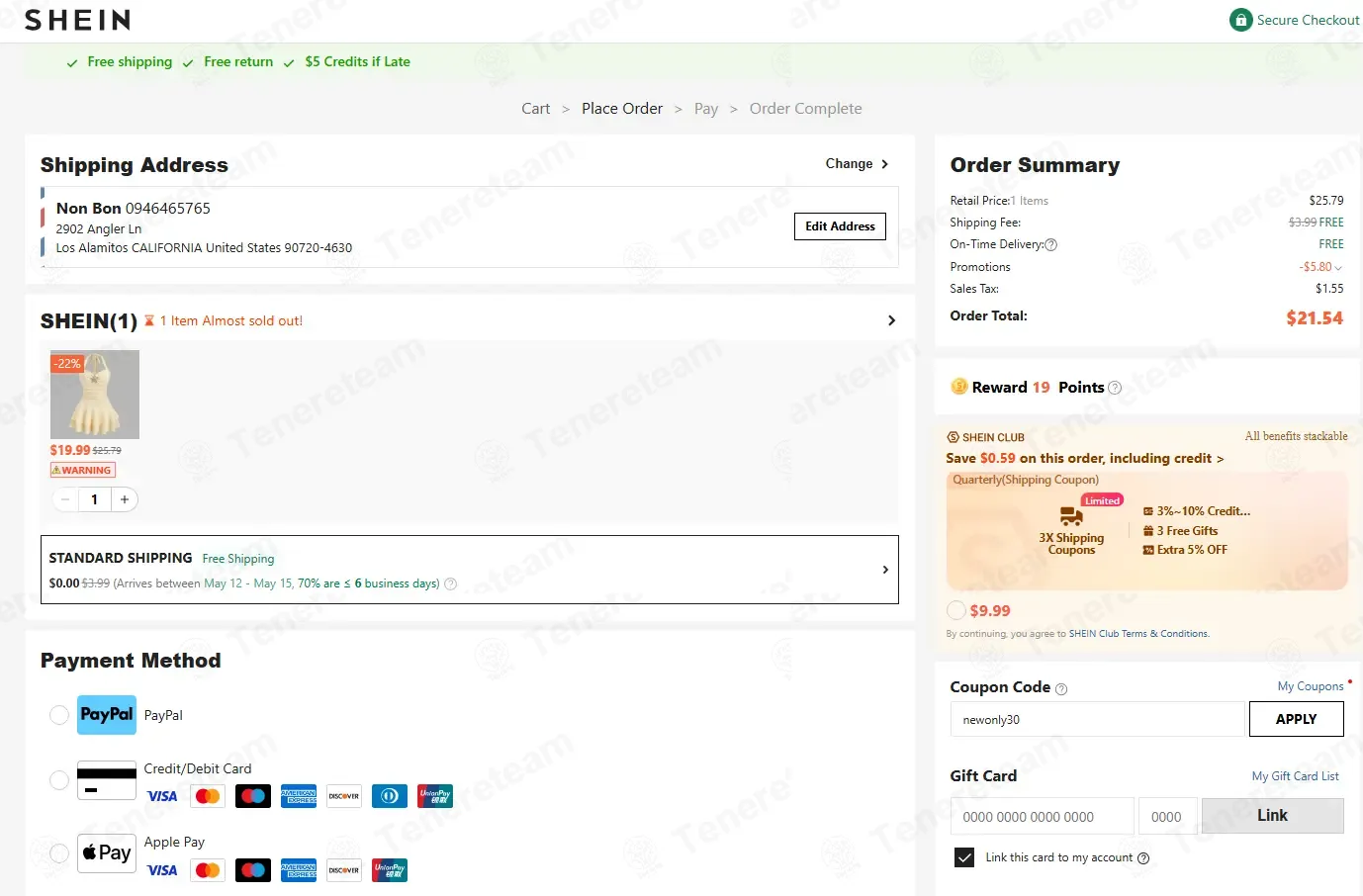Click Visa logo under Apple Pay
1363x896 pixels.
[x=162, y=870]
